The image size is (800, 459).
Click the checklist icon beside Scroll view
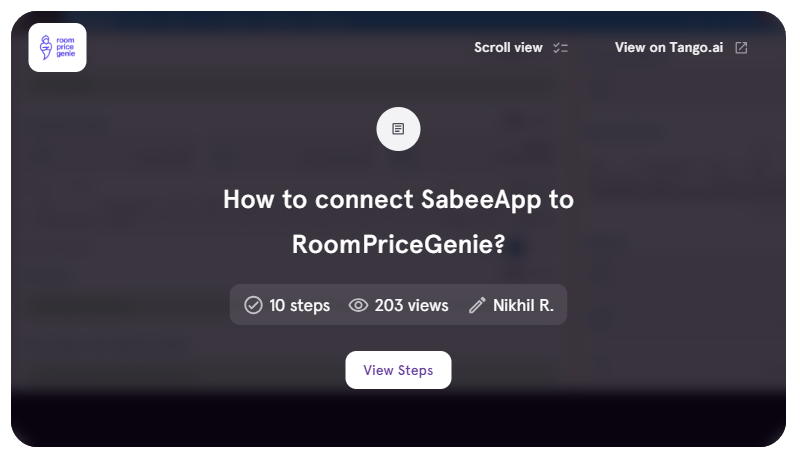[560, 48]
